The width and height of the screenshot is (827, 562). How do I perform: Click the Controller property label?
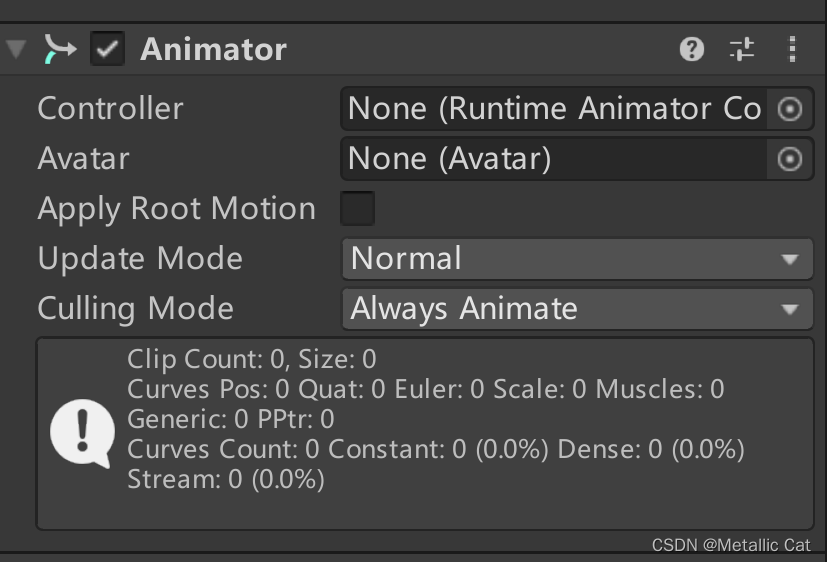110,109
